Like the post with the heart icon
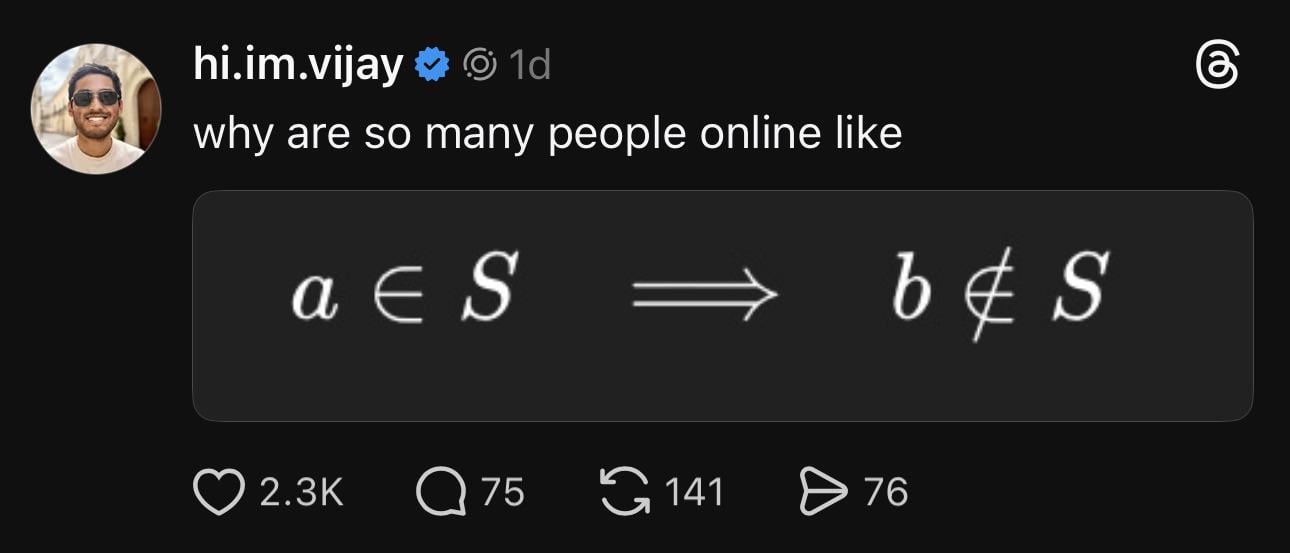Screen dimensions: 1290x553 pos(218,491)
